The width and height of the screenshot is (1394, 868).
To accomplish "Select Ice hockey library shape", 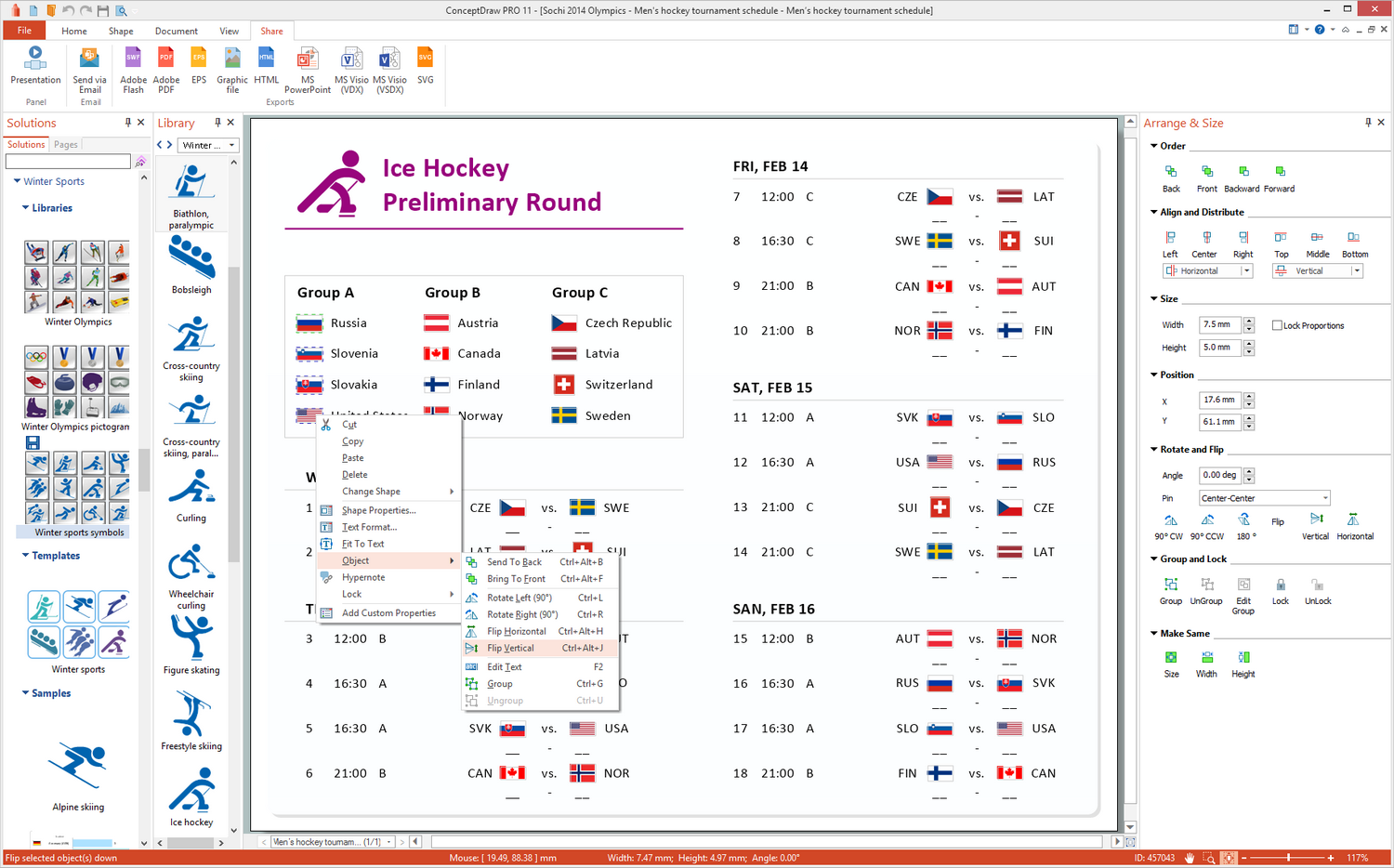I will 191,797.
